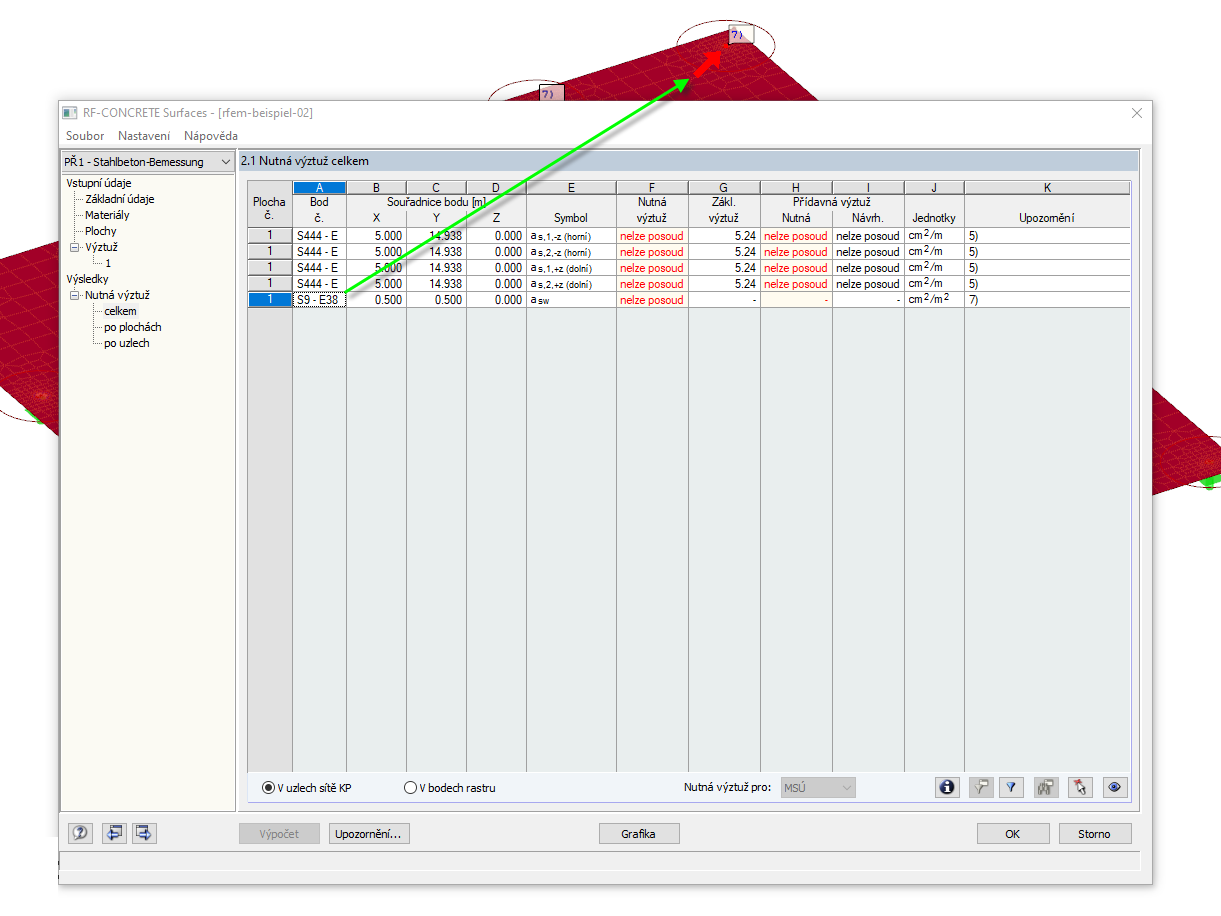Select 'Nutná výztuž' tree item

coord(117,295)
